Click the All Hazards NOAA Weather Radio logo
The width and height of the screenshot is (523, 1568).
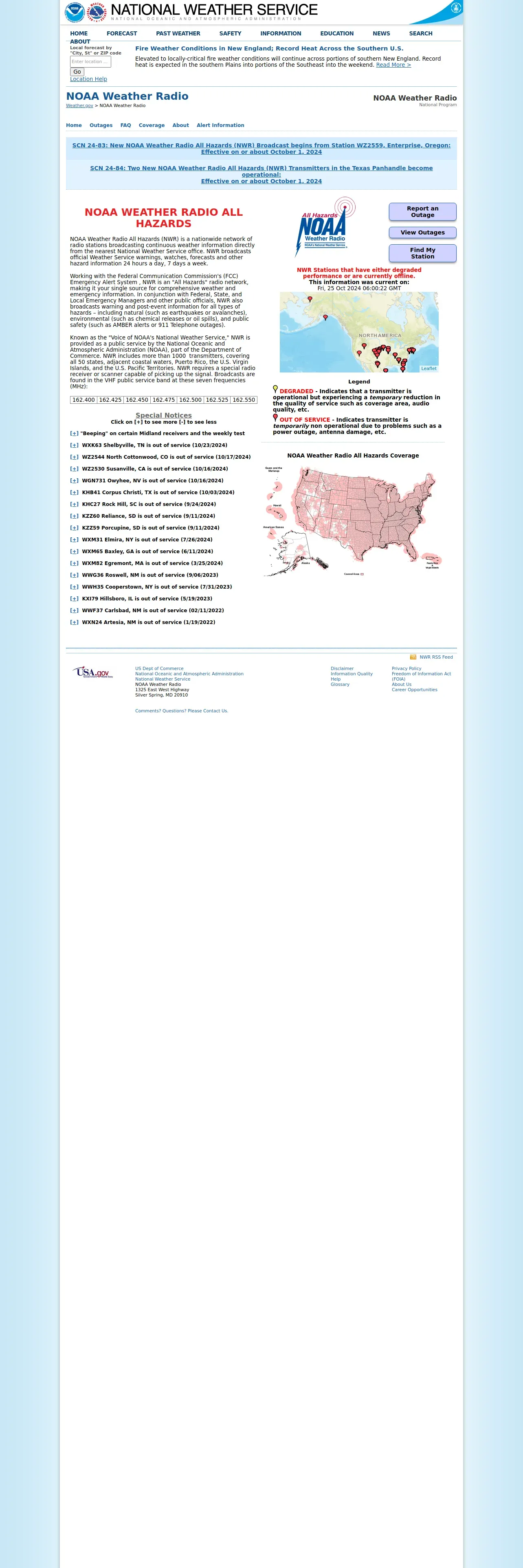point(325,227)
